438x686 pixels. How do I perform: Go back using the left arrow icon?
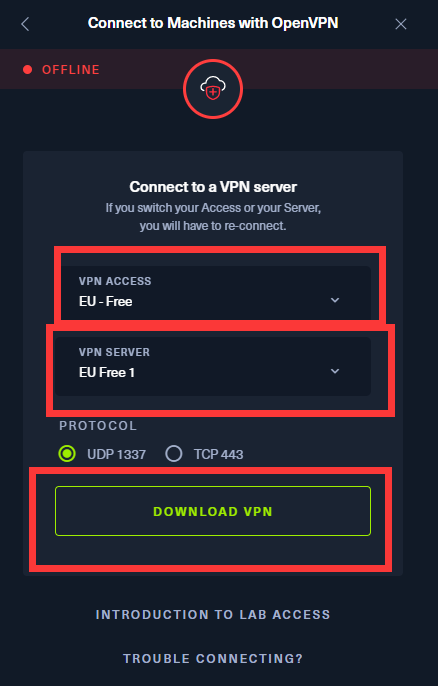coord(25,24)
